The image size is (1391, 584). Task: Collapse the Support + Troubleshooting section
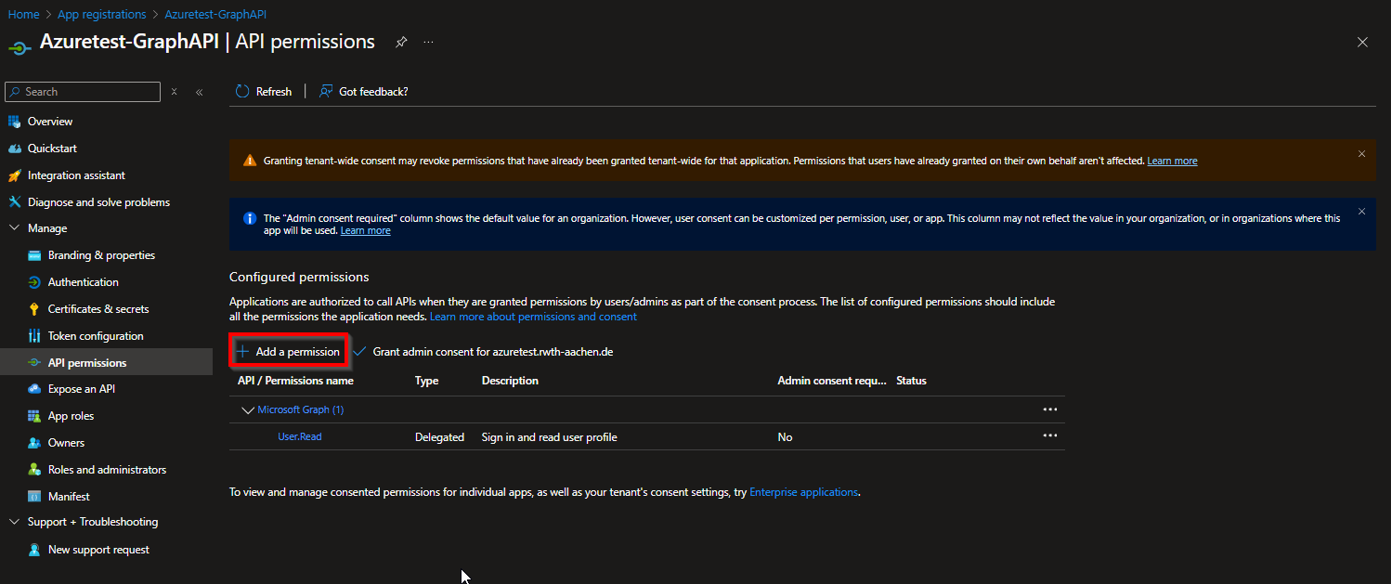(14, 522)
